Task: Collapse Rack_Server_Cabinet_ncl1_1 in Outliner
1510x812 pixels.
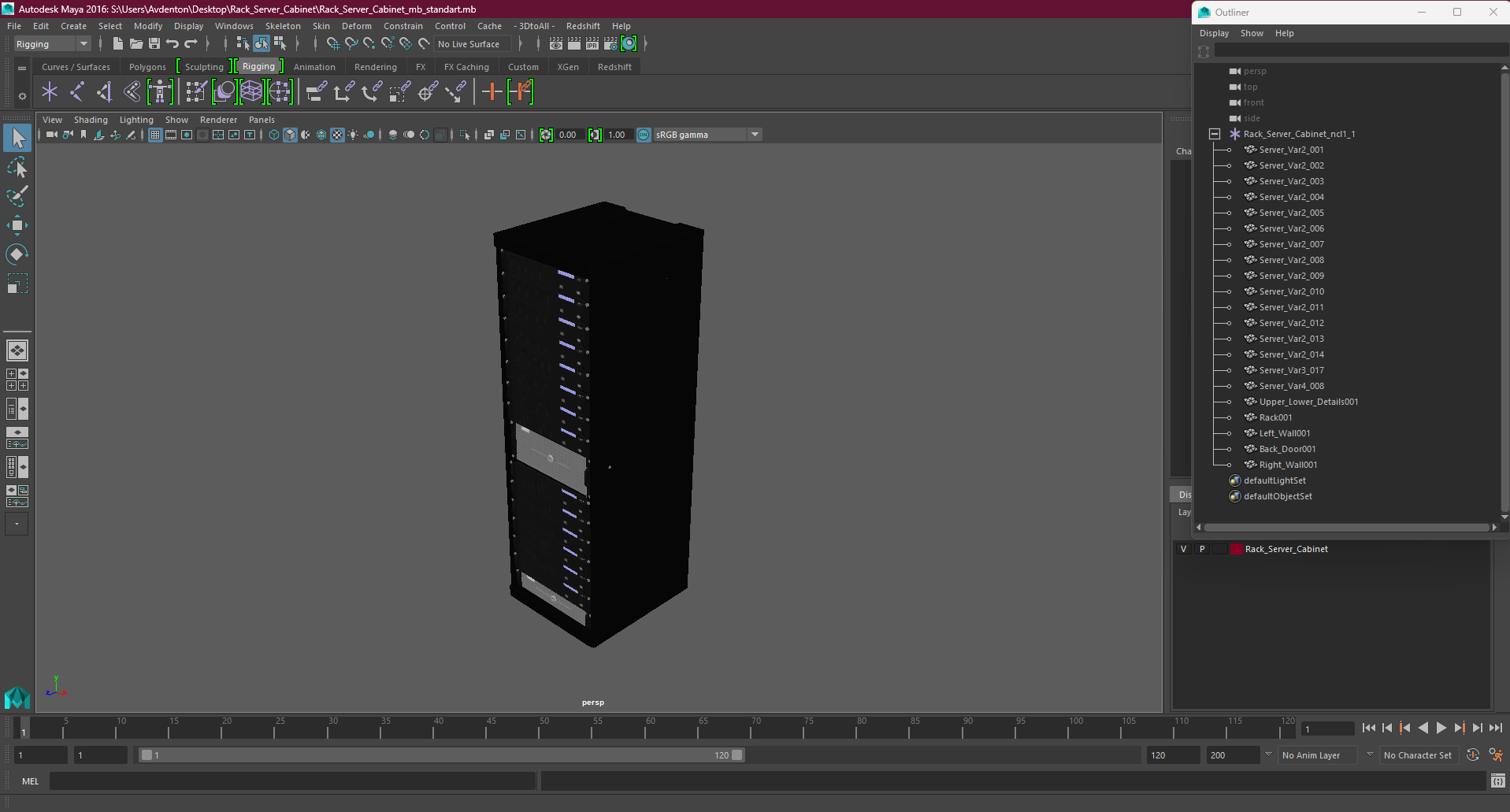Action: 1215,134
